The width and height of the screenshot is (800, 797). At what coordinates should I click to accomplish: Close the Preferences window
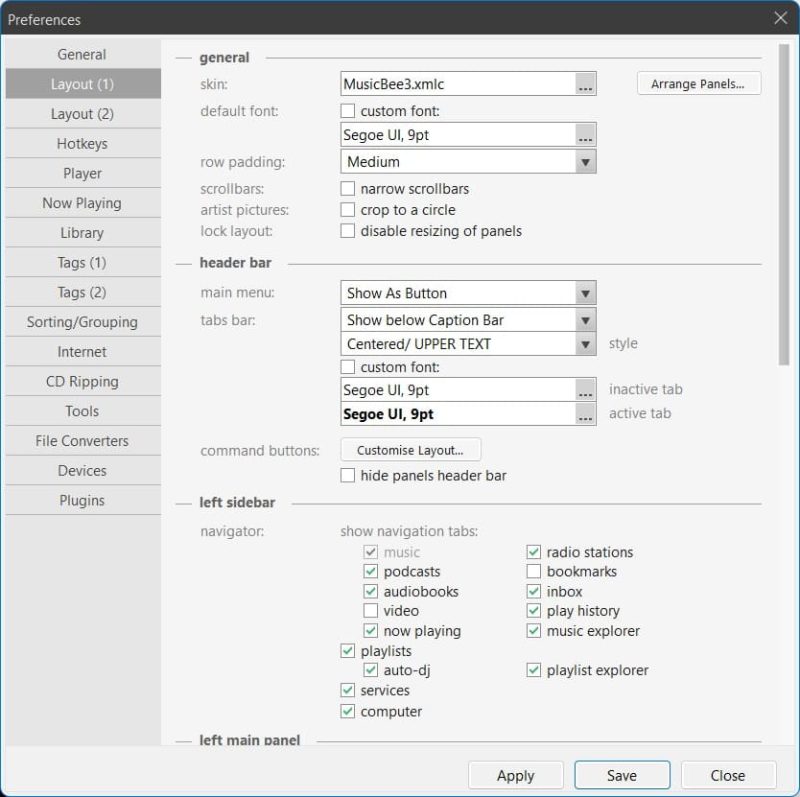780,18
